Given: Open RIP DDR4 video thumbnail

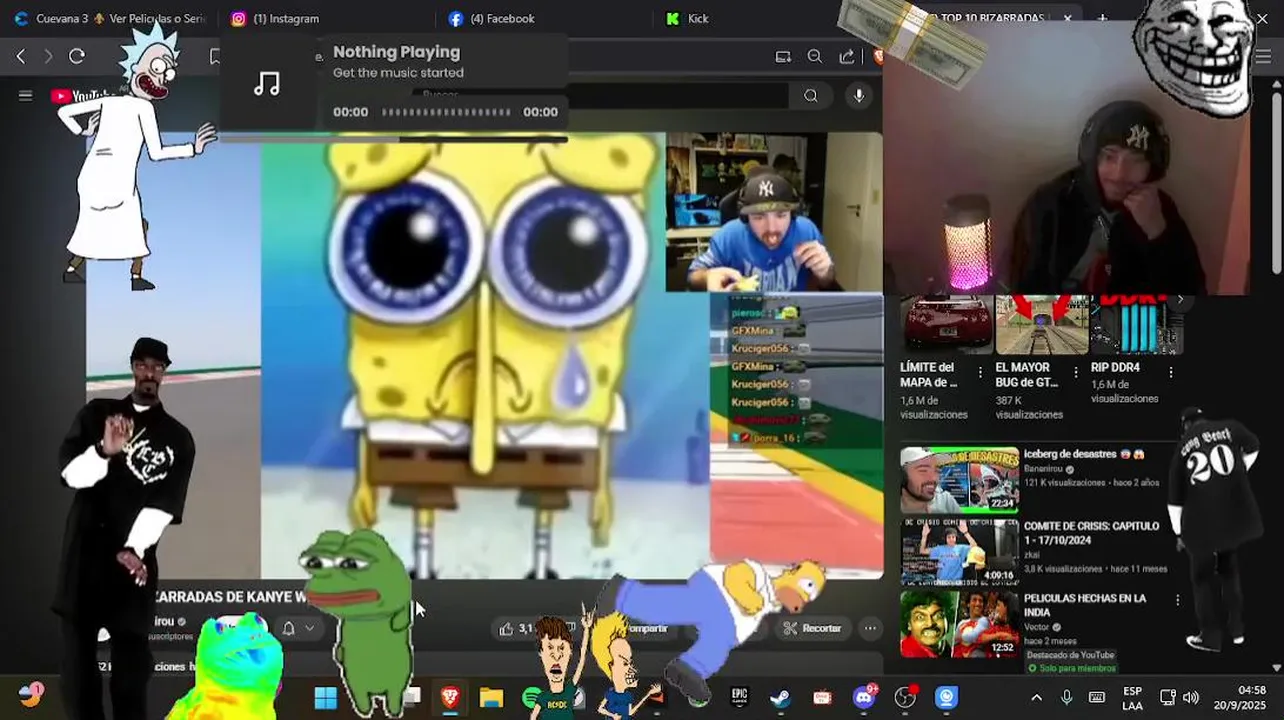Looking at the screenshot, I should [x=1137, y=324].
